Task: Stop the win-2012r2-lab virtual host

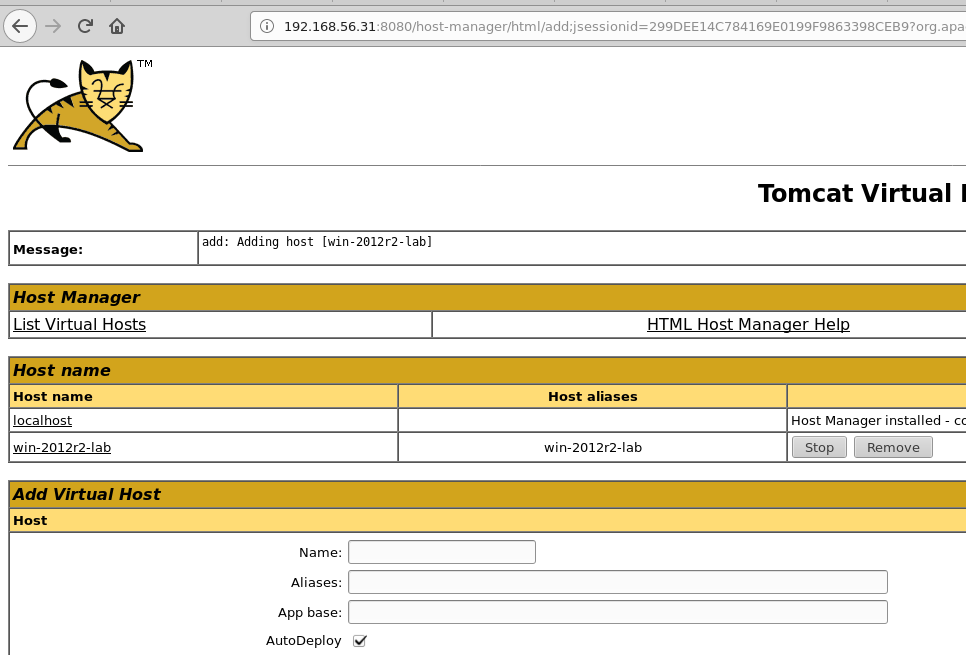Action: (819, 447)
